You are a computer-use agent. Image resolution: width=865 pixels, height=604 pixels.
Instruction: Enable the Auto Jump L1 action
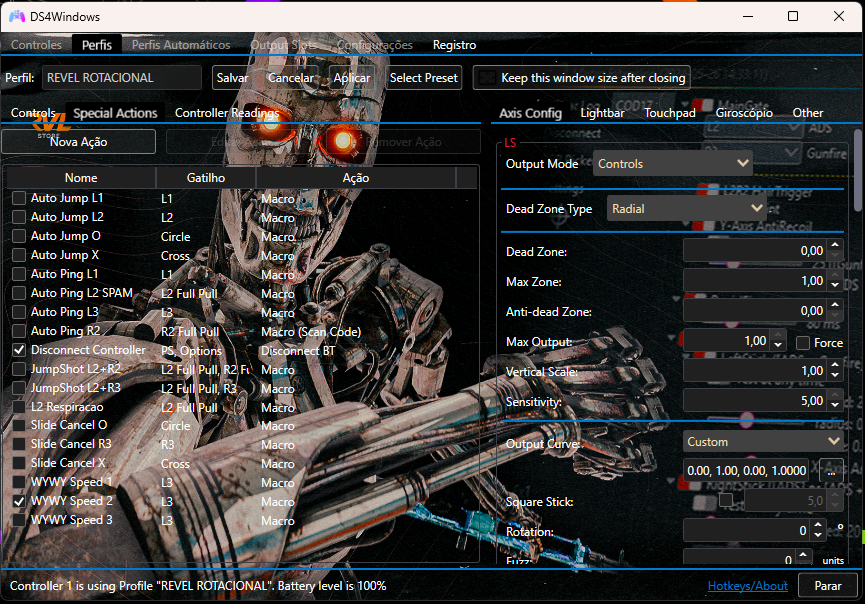(19, 198)
